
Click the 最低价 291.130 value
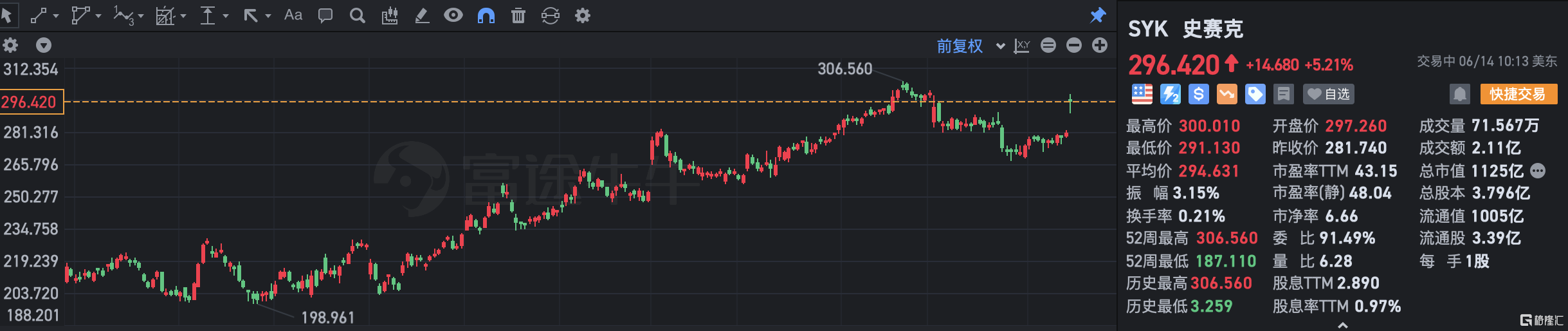[1209, 148]
